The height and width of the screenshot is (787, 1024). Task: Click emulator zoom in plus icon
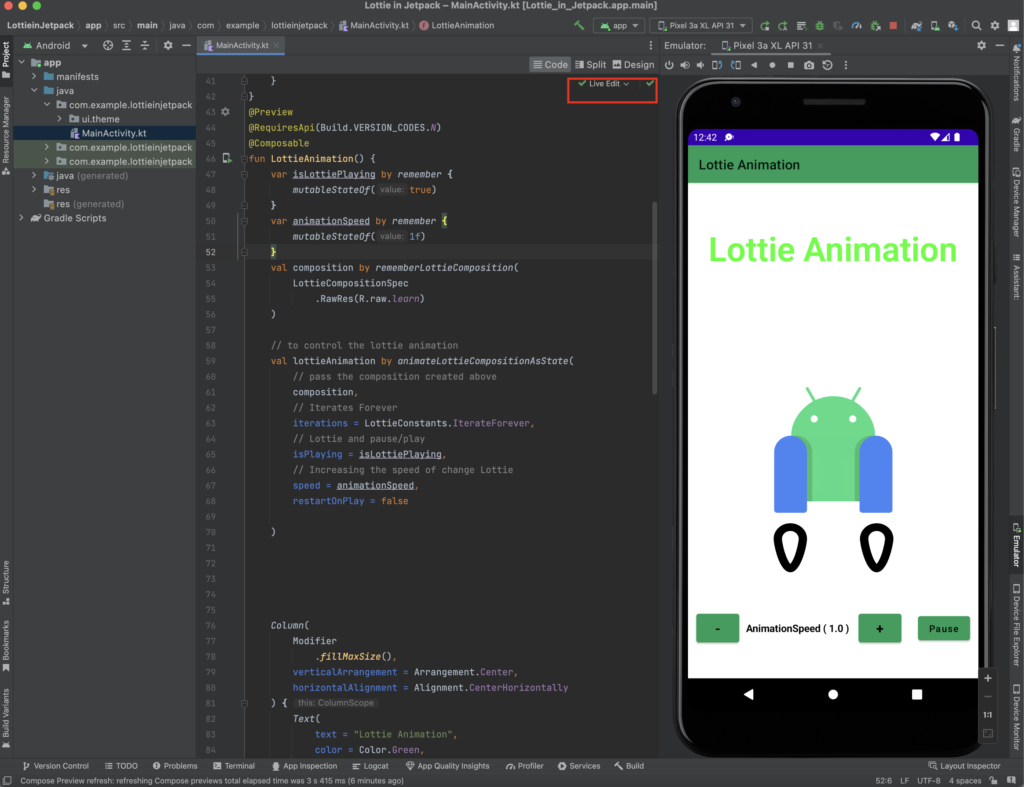(x=988, y=678)
